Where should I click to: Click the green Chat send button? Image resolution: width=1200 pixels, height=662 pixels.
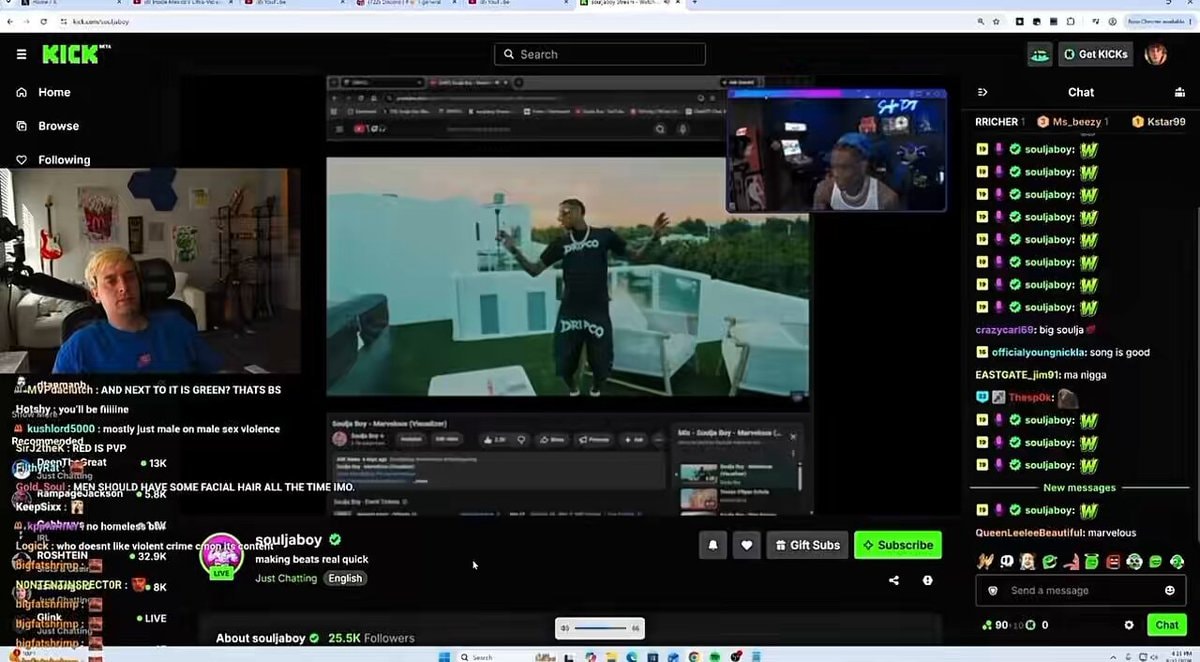(1166, 625)
